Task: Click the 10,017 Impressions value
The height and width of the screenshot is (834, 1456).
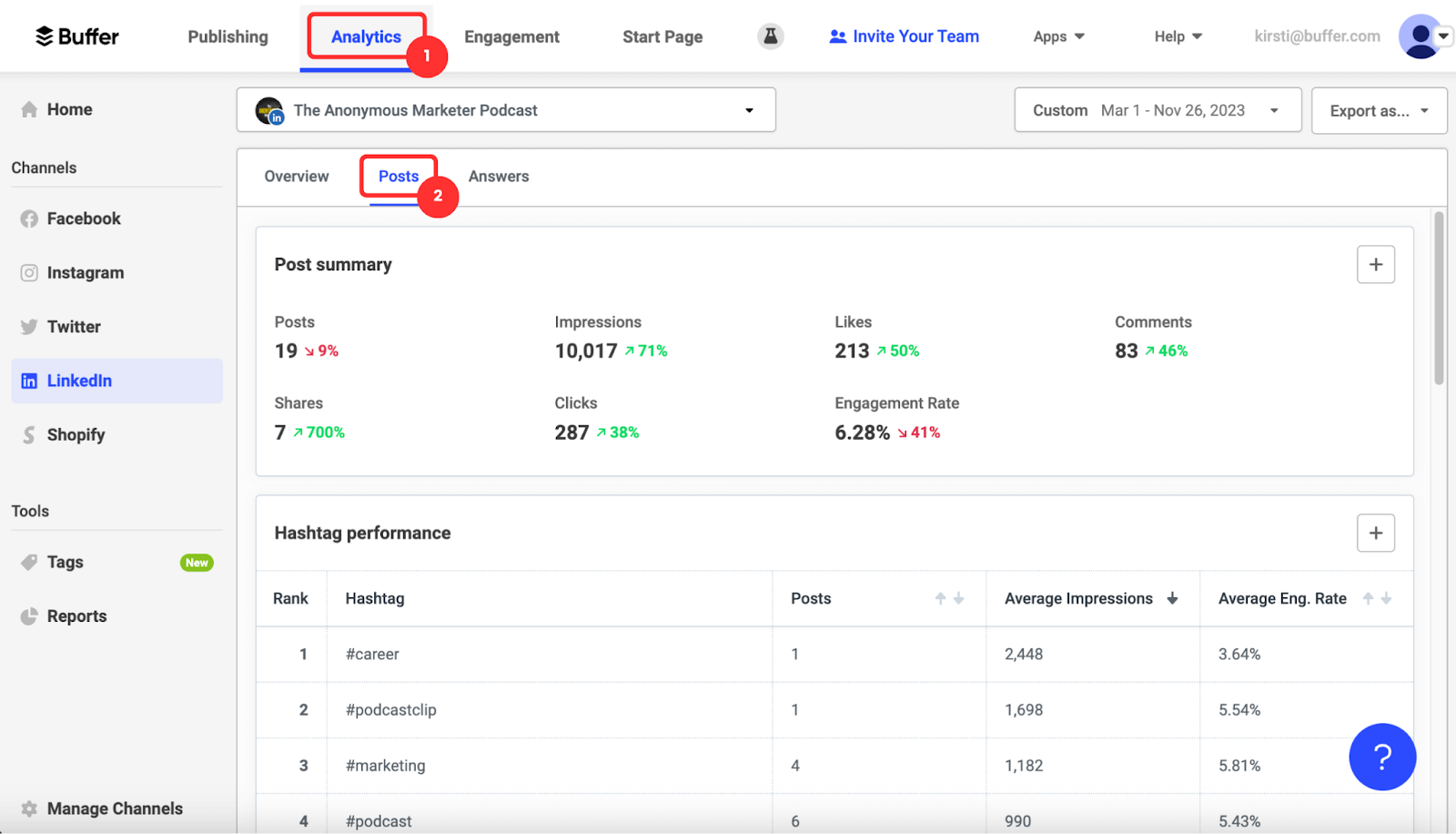Action: pos(586,351)
